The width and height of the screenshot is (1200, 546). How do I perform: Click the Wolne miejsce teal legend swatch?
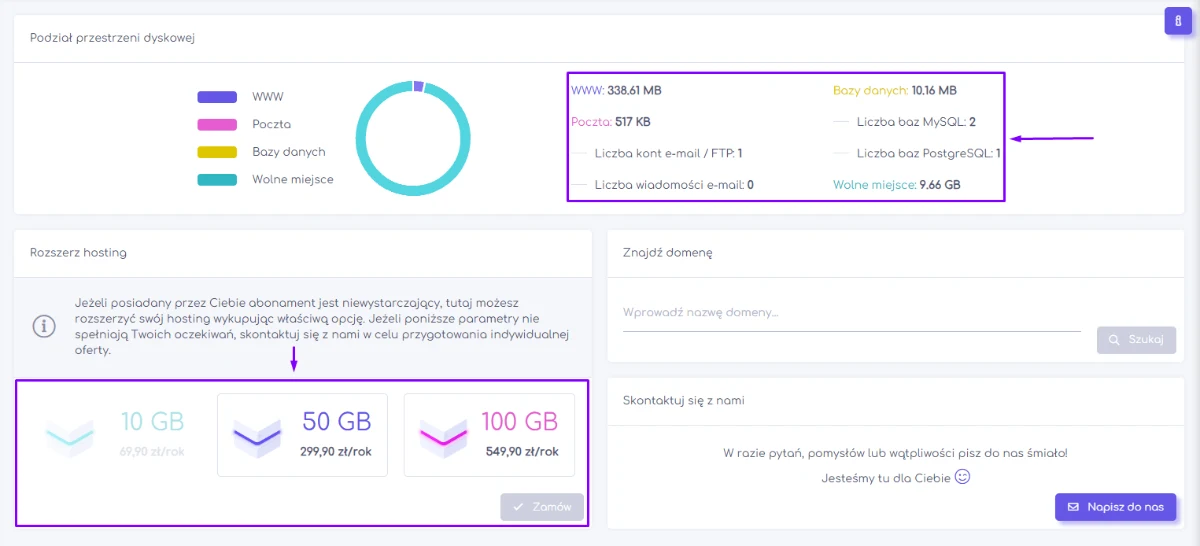(x=217, y=180)
